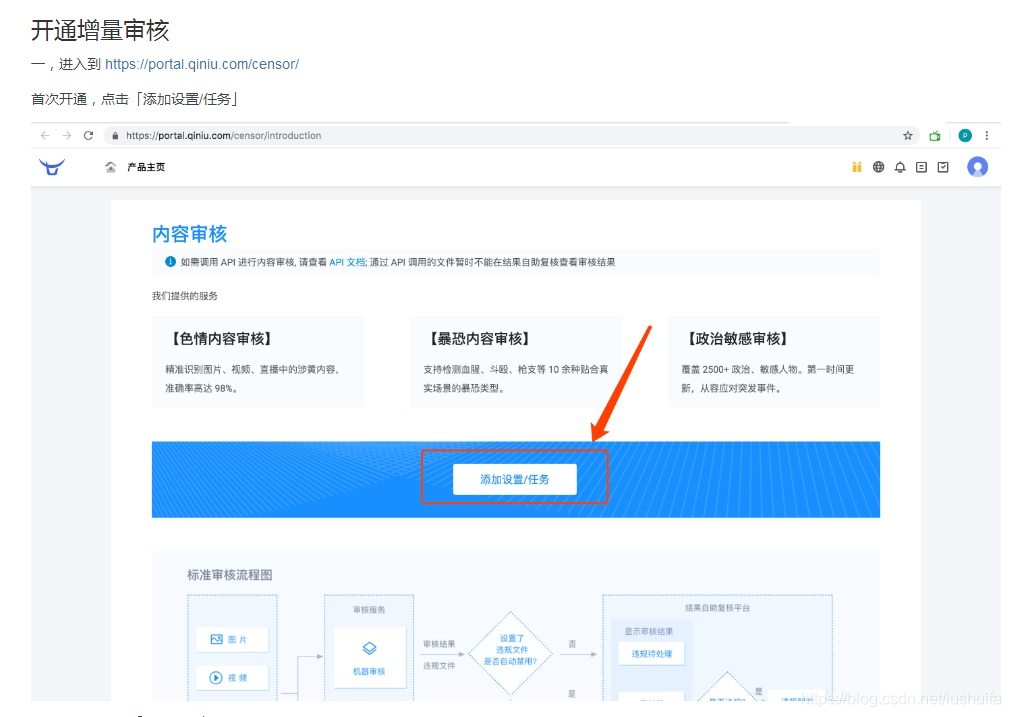Select the 【色情内容审核】 card
The width and height of the screenshot is (1011, 717).
(x=258, y=362)
